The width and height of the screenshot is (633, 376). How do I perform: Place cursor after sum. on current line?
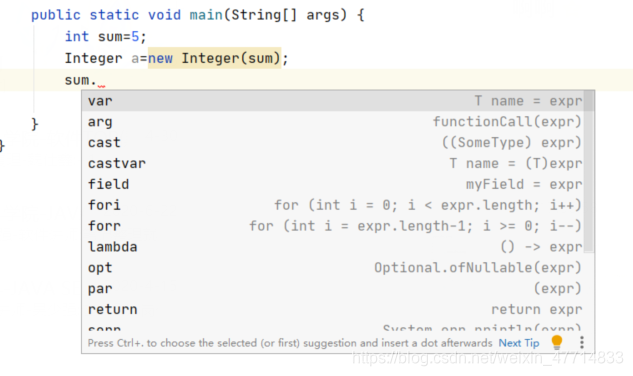click(x=99, y=80)
